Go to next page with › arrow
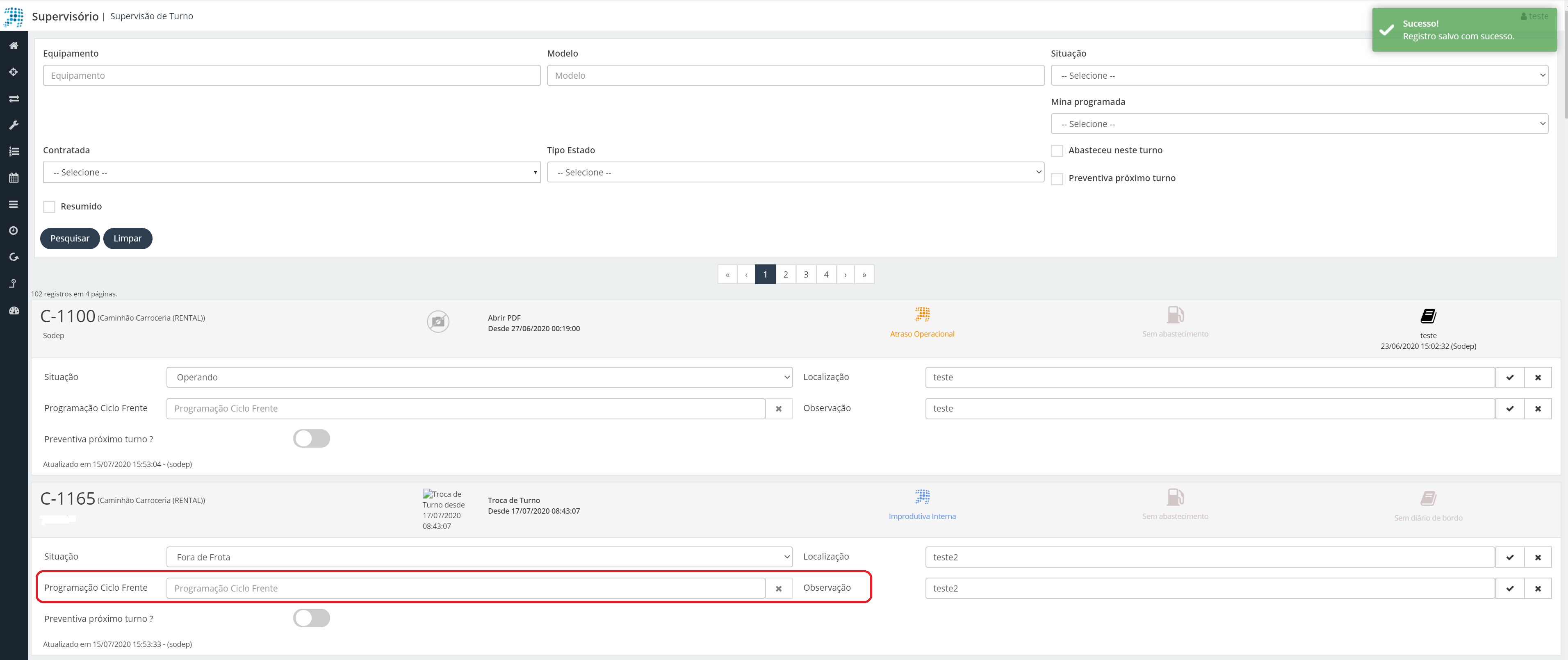The width and height of the screenshot is (1568, 660). click(845, 274)
